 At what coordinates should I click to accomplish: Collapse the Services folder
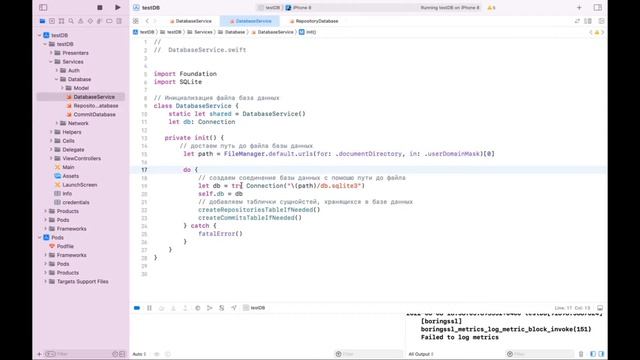tap(51, 62)
